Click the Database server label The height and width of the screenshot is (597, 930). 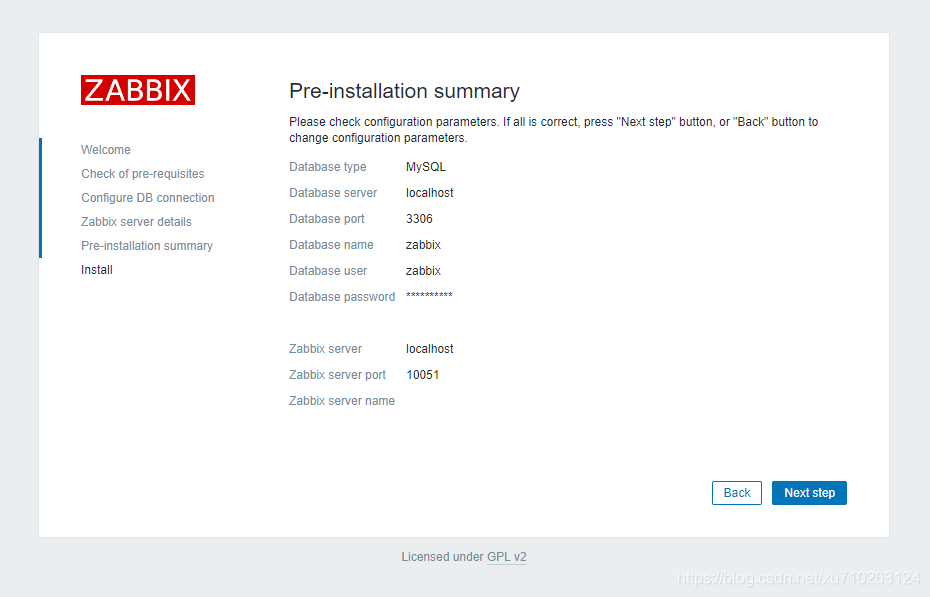coord(333,193)
